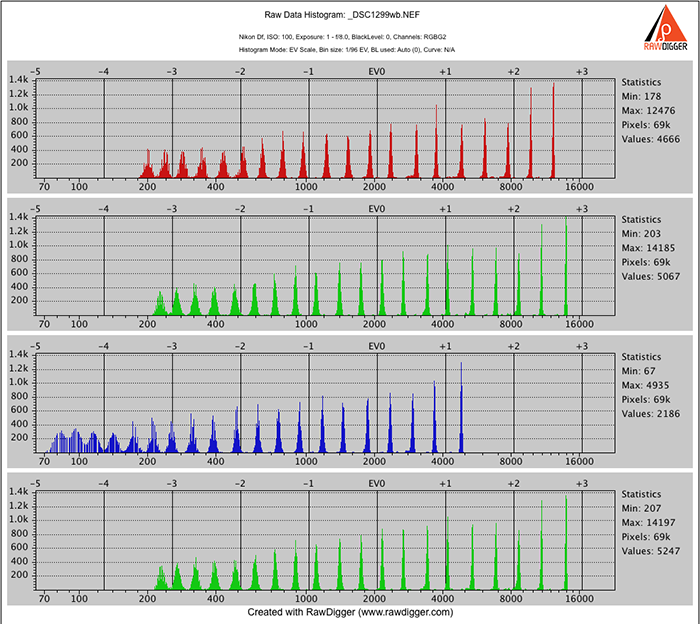Image resolution: width=700 pixels, height=624 pixels.
Task: Click the '1.4k' y-axis label of first green histogram
Action: tap(19, 217)
